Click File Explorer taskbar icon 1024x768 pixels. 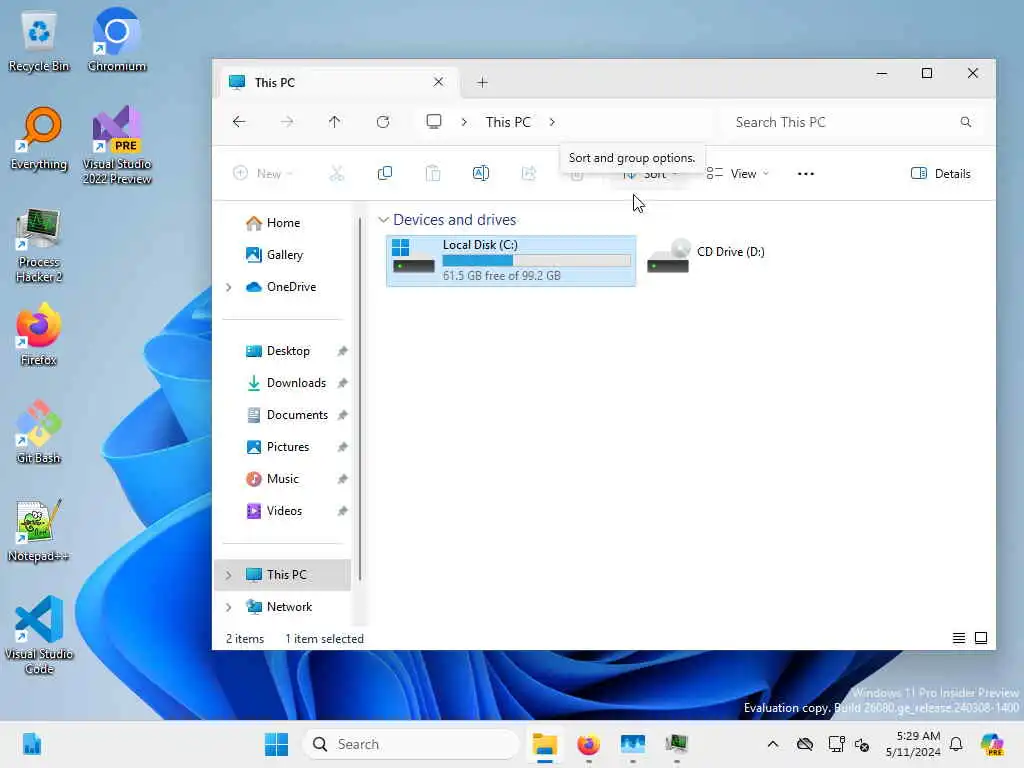click(544, 744)
